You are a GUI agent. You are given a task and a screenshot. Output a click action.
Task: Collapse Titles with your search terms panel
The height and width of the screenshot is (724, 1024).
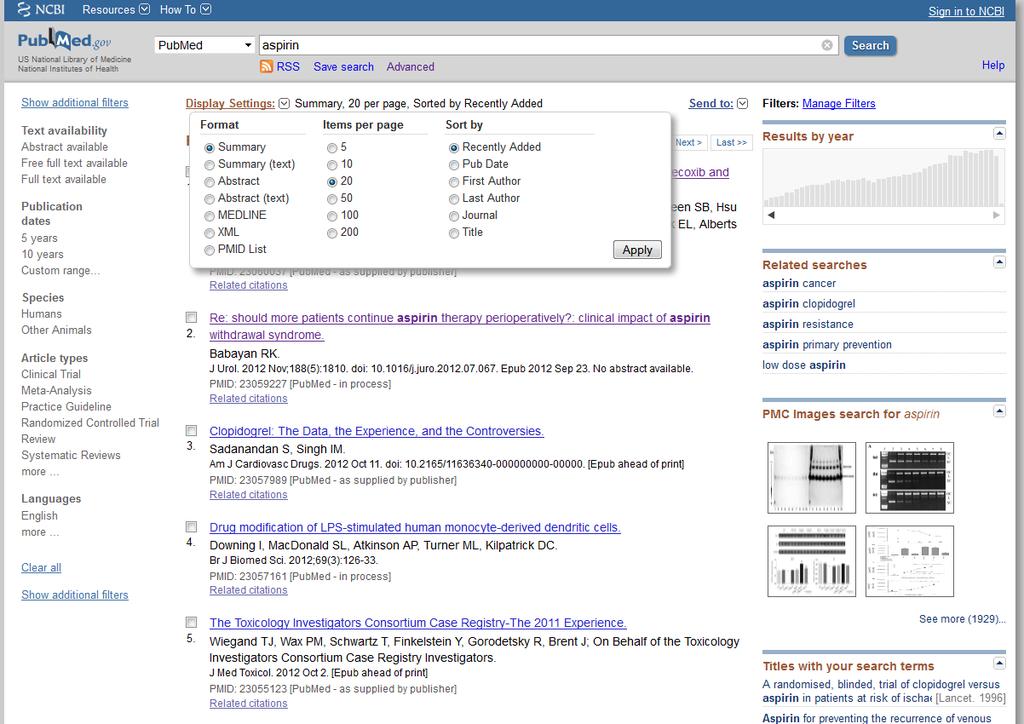999,663
